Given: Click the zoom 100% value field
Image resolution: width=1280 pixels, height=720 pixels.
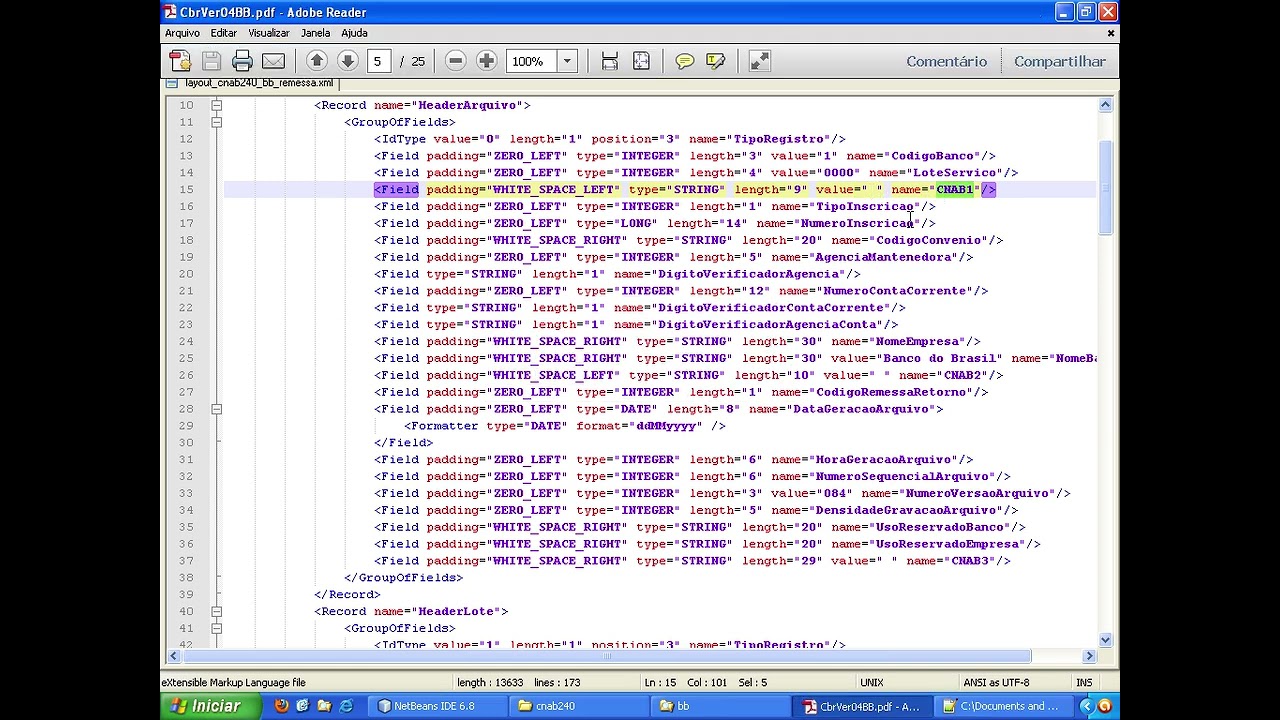Looking at the screenshot, I should click(x=532, y=61).
